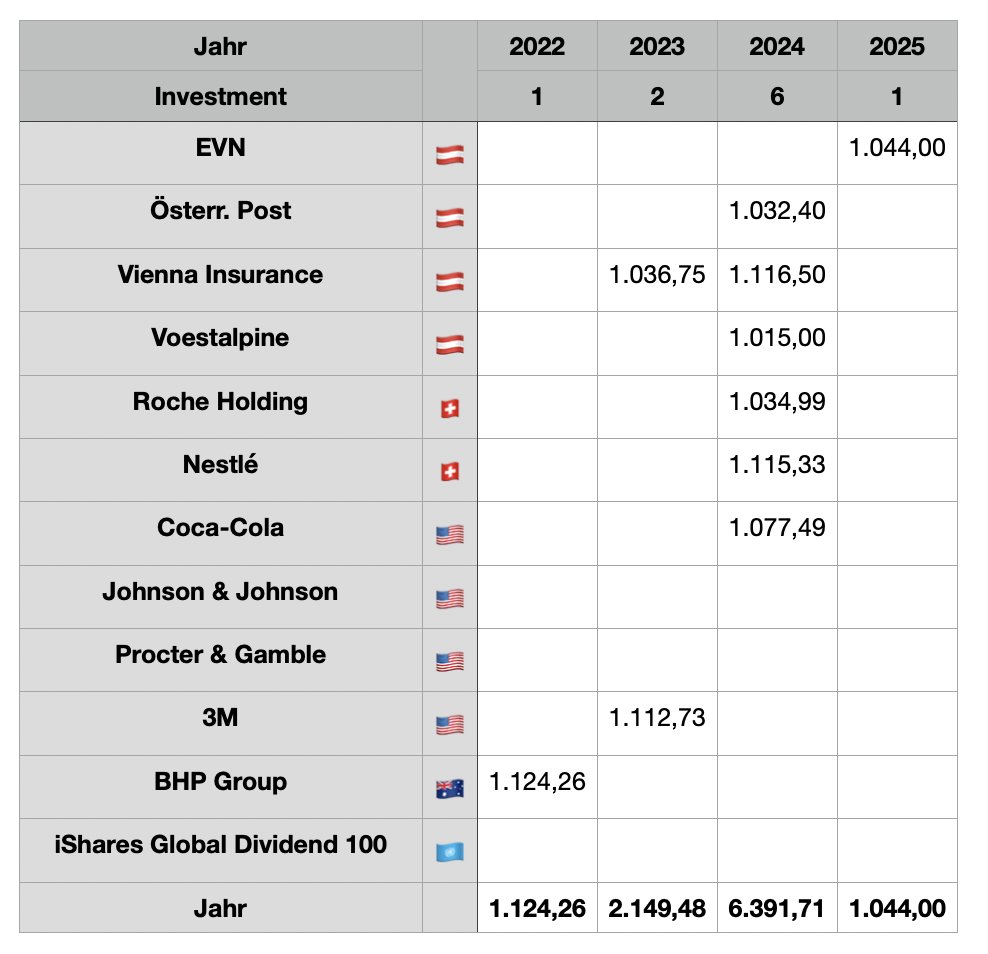The image size is (988, 954).
Task: Click the 3M cell showing 1.112,73
Action: pos(657,717)
